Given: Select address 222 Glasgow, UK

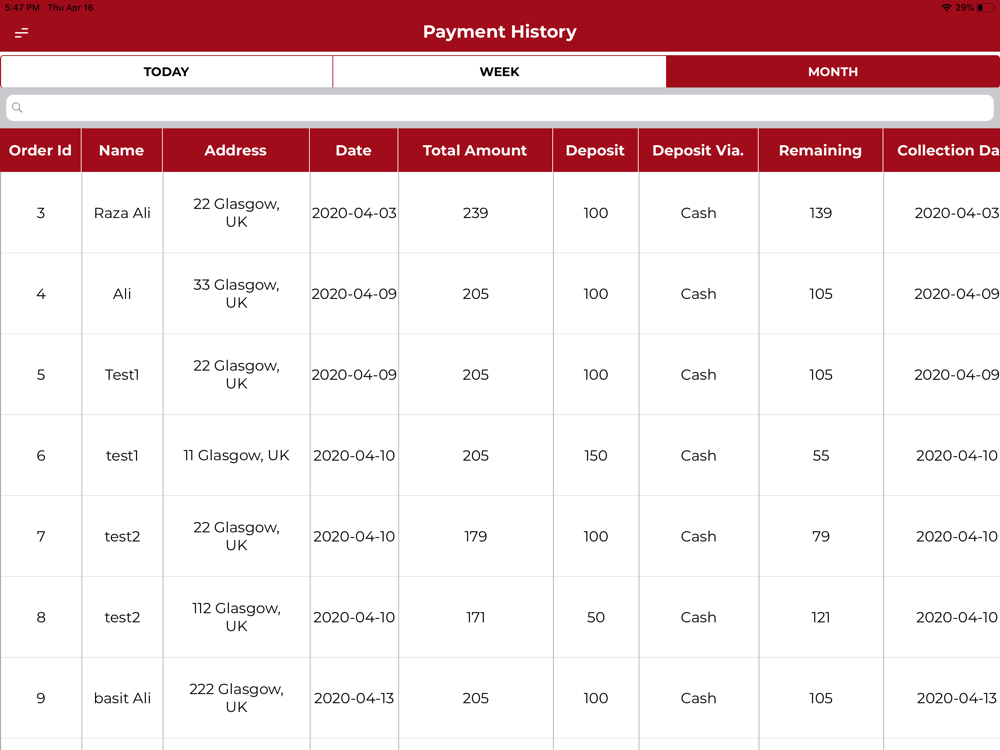Looking at the screenshot, I should click(x=236, y=698).
